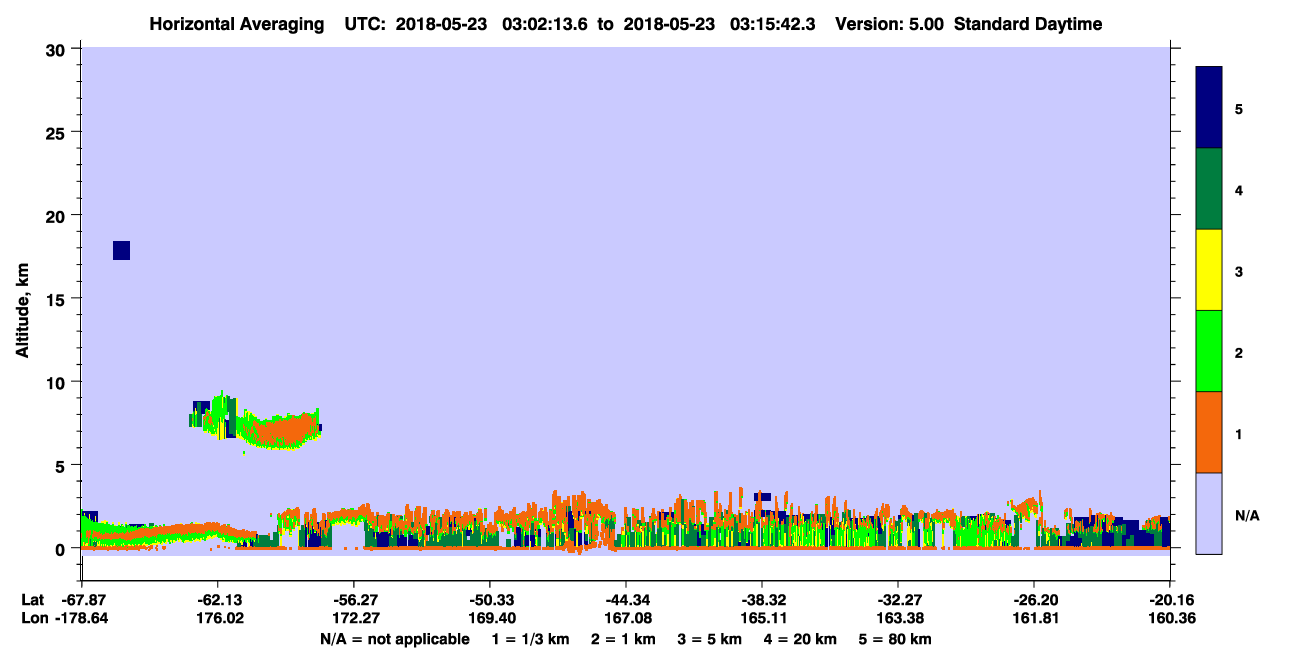Viewport: 1300px width, 667px height.
Task: Click 'Standard Daytime' in the title
Action: pos(1028,24)
